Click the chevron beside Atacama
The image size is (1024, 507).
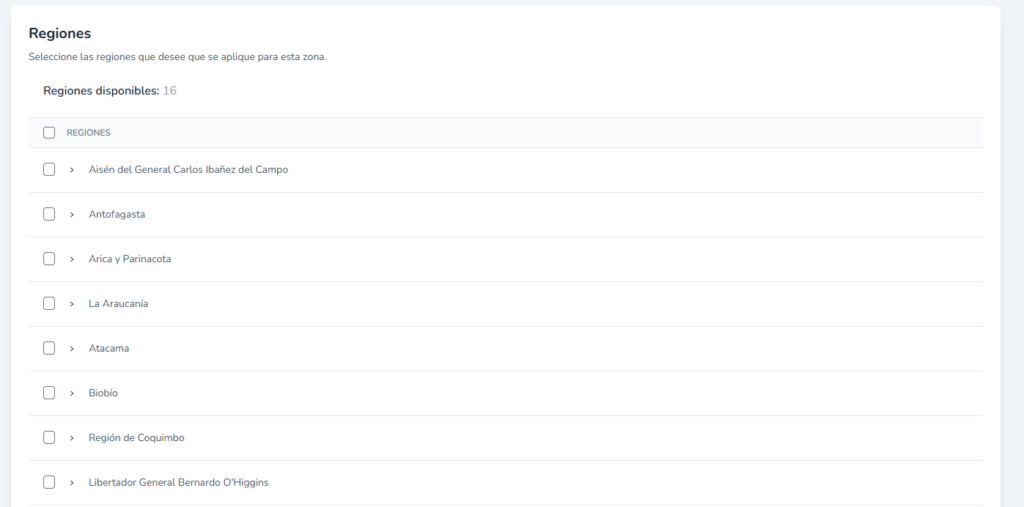[72, 348]
